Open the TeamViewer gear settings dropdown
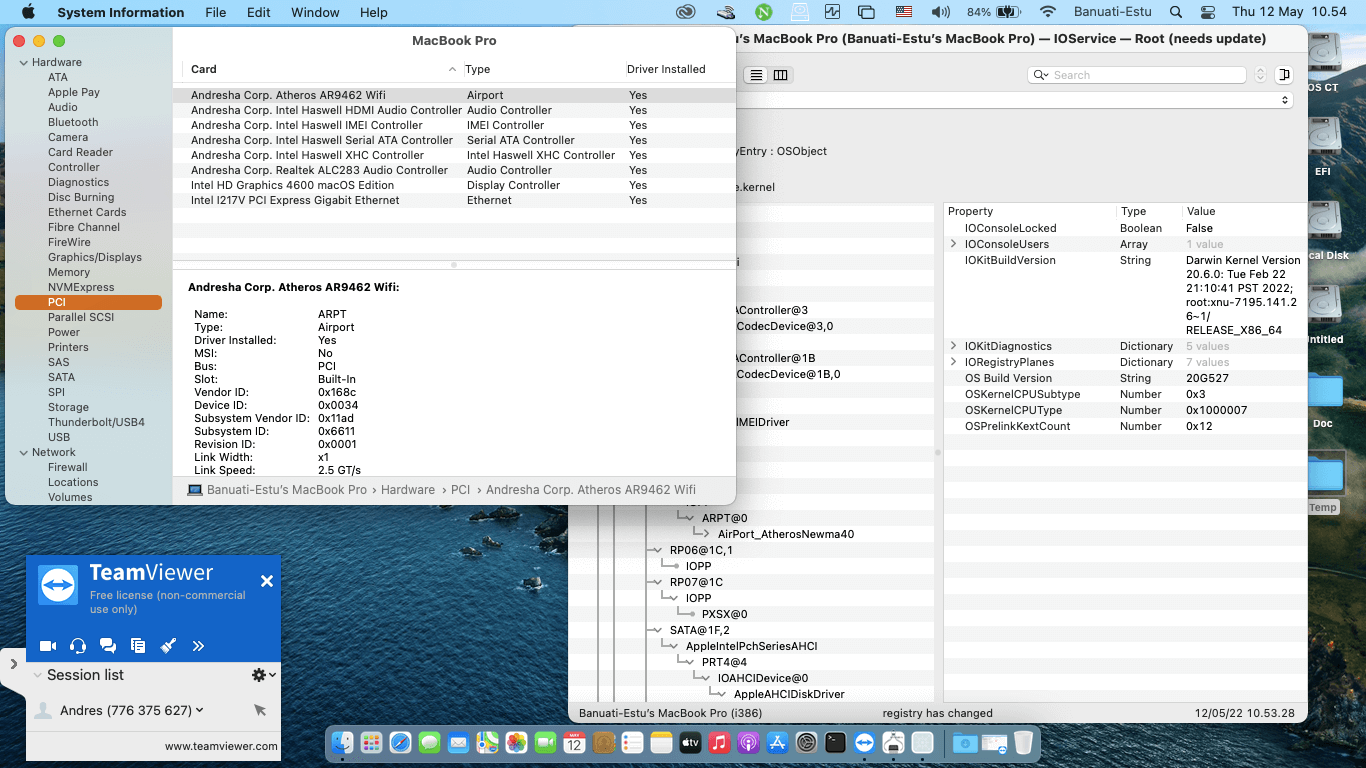 pos(263,675)
